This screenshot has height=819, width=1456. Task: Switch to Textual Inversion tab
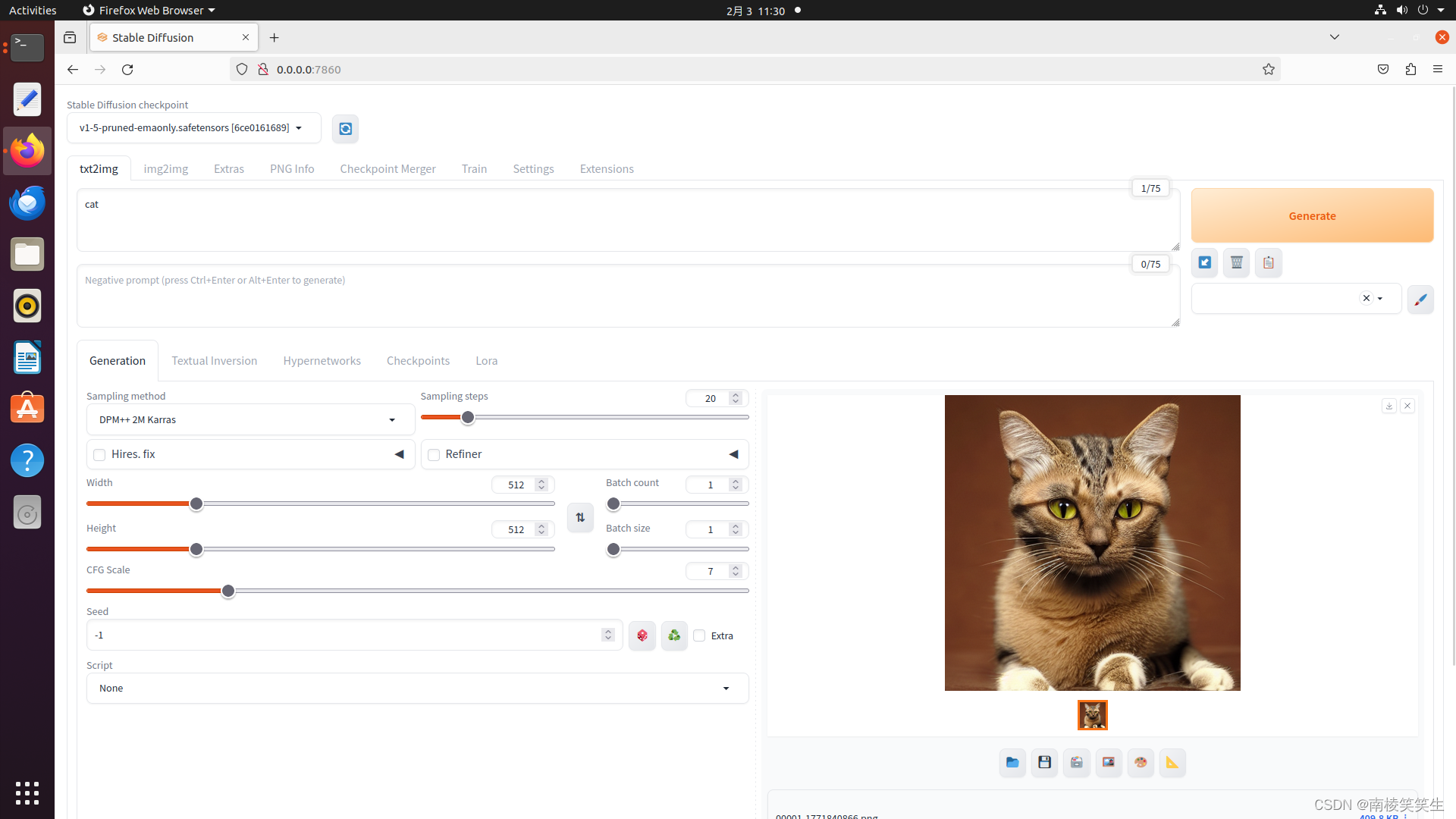(215, 361)
